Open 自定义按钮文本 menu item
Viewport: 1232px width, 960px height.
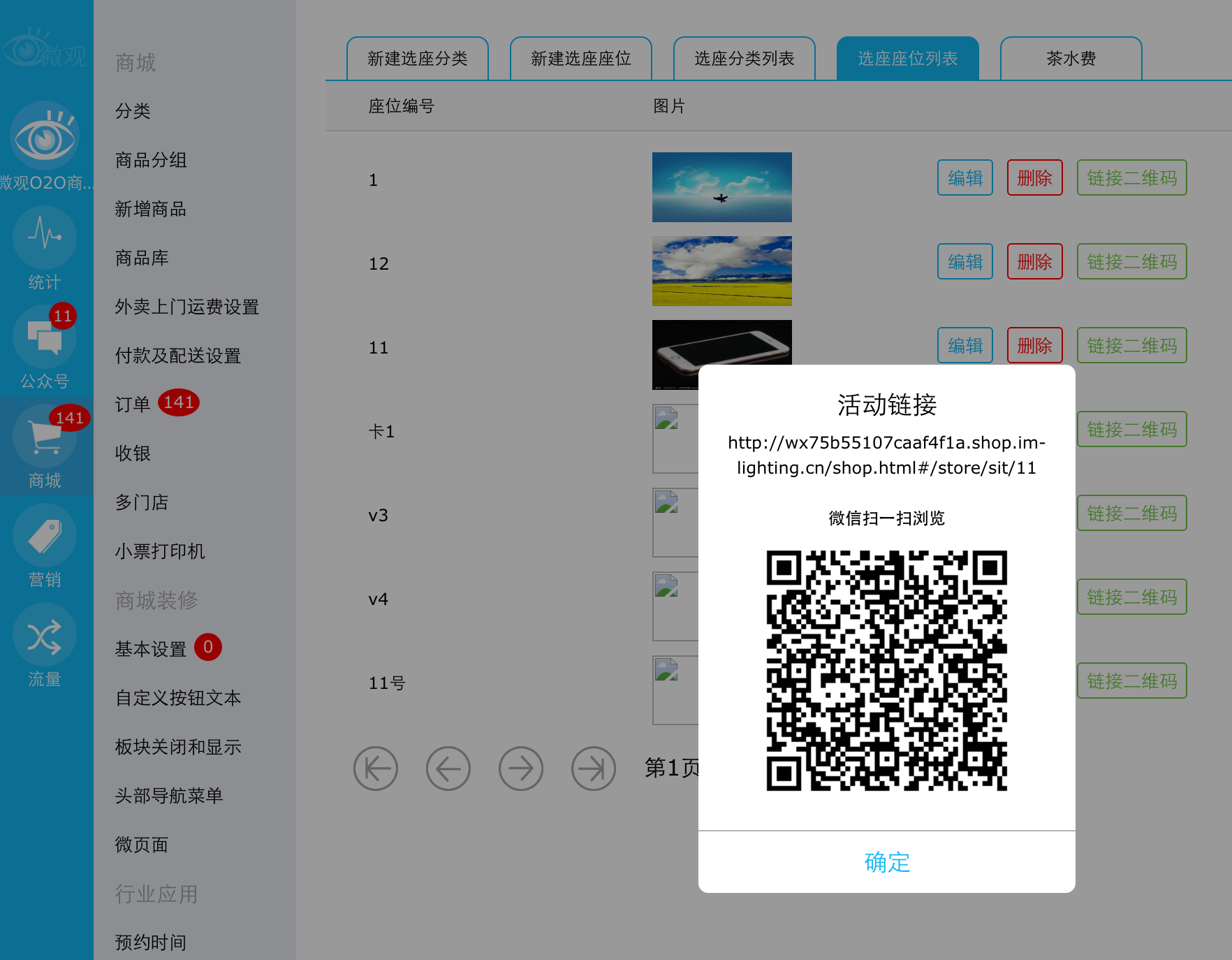pos(178,698)
